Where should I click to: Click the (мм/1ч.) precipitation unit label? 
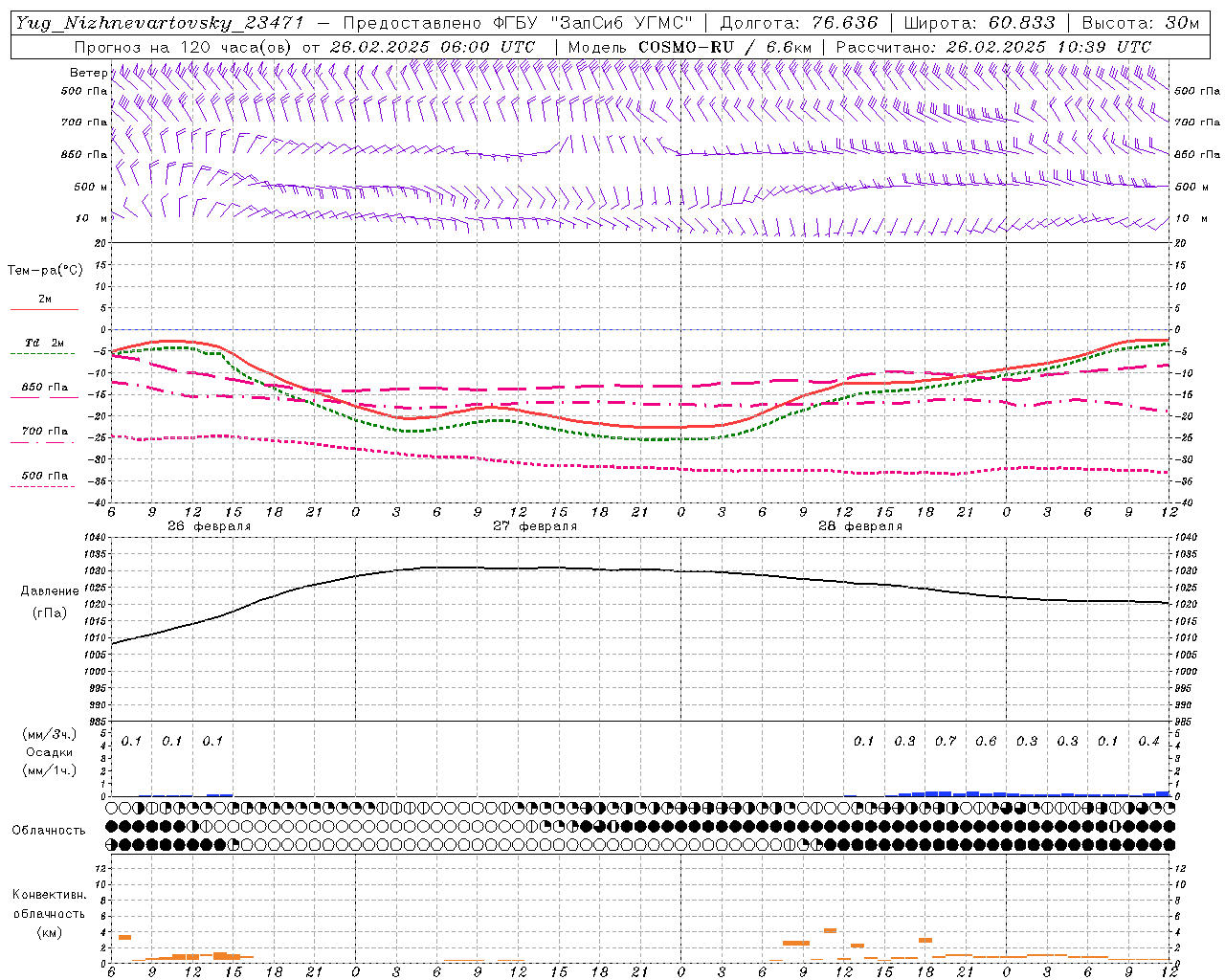tap(50, 770)
